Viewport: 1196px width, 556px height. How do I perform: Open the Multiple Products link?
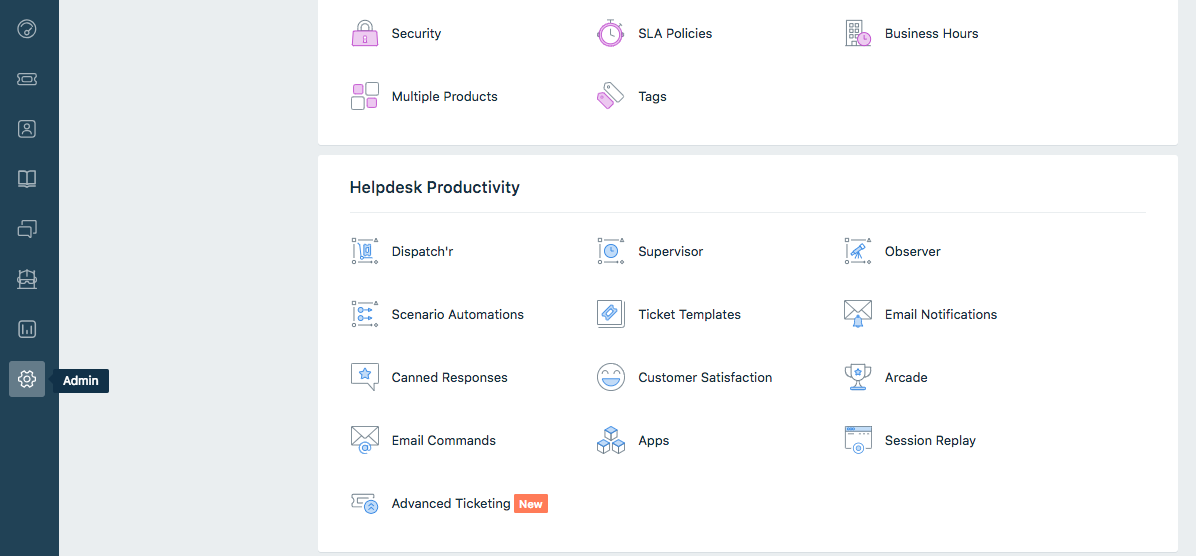(x=444, y=97)
